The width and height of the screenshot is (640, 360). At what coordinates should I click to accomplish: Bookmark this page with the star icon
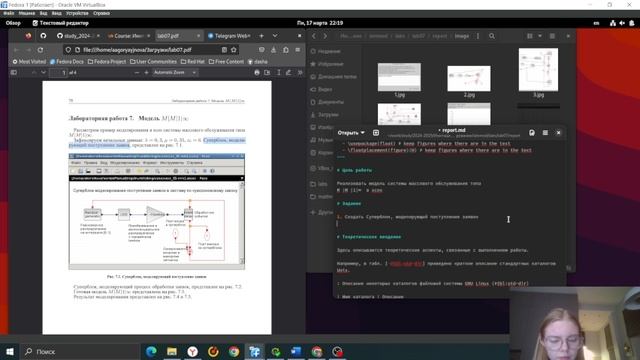pyautogui.click(x=234, y=50)
